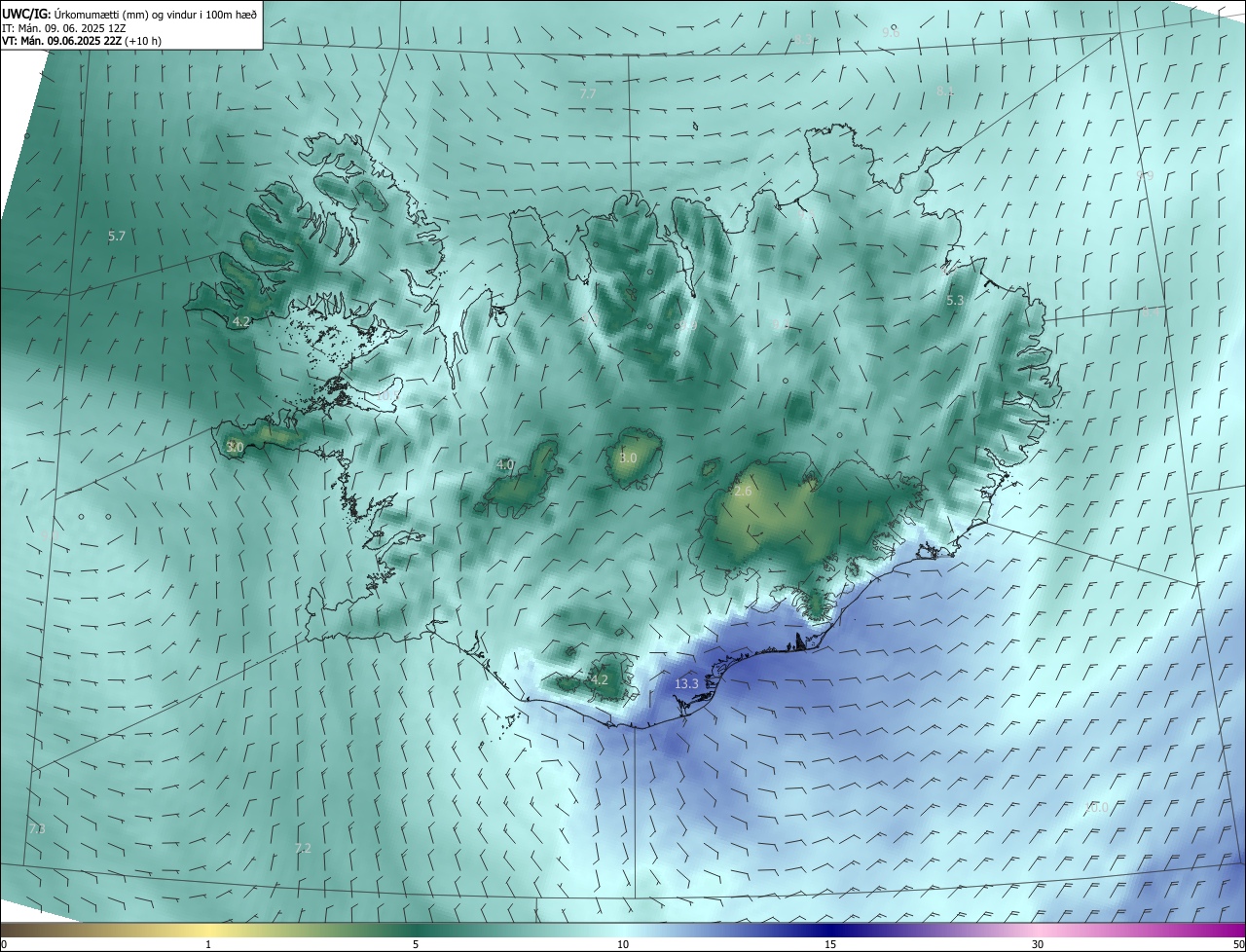The height and width of the screenshot is (952, 1246).
Task: Click the 7.3 value in southwest ocean
Action: tap(37, 828)
